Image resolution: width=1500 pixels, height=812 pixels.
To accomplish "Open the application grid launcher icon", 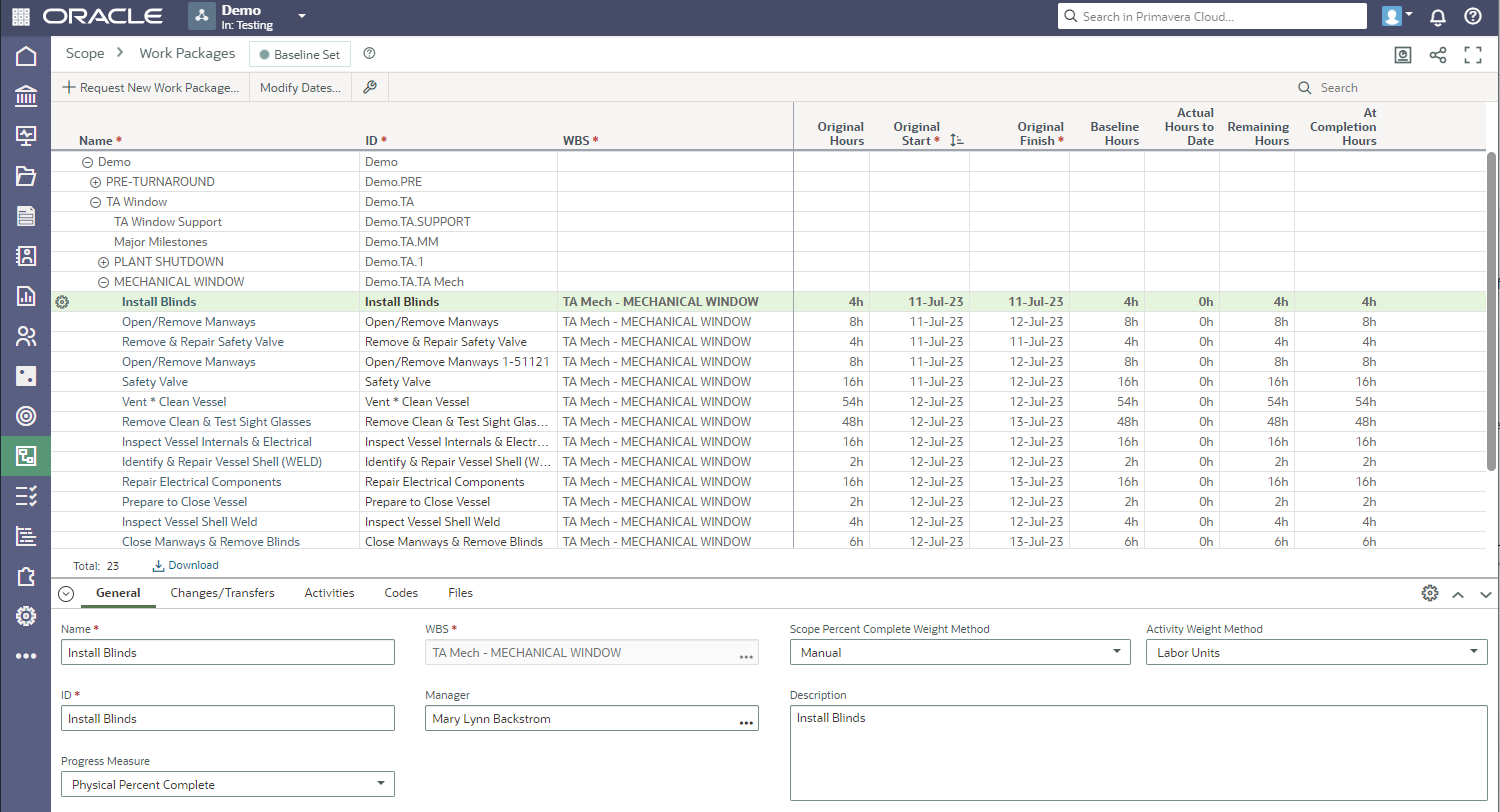I will [x=20, y=17].
